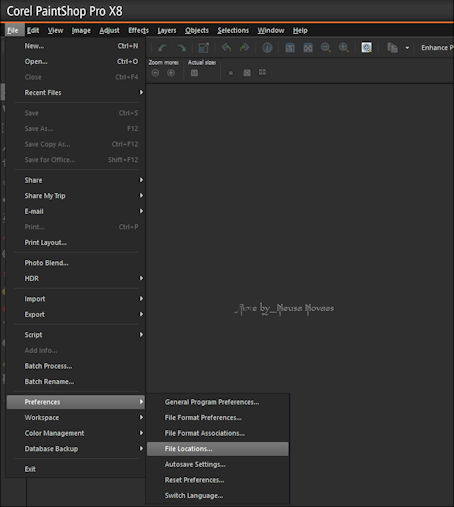
Task: Open the Selections menu
Action: tap(233, 30)
